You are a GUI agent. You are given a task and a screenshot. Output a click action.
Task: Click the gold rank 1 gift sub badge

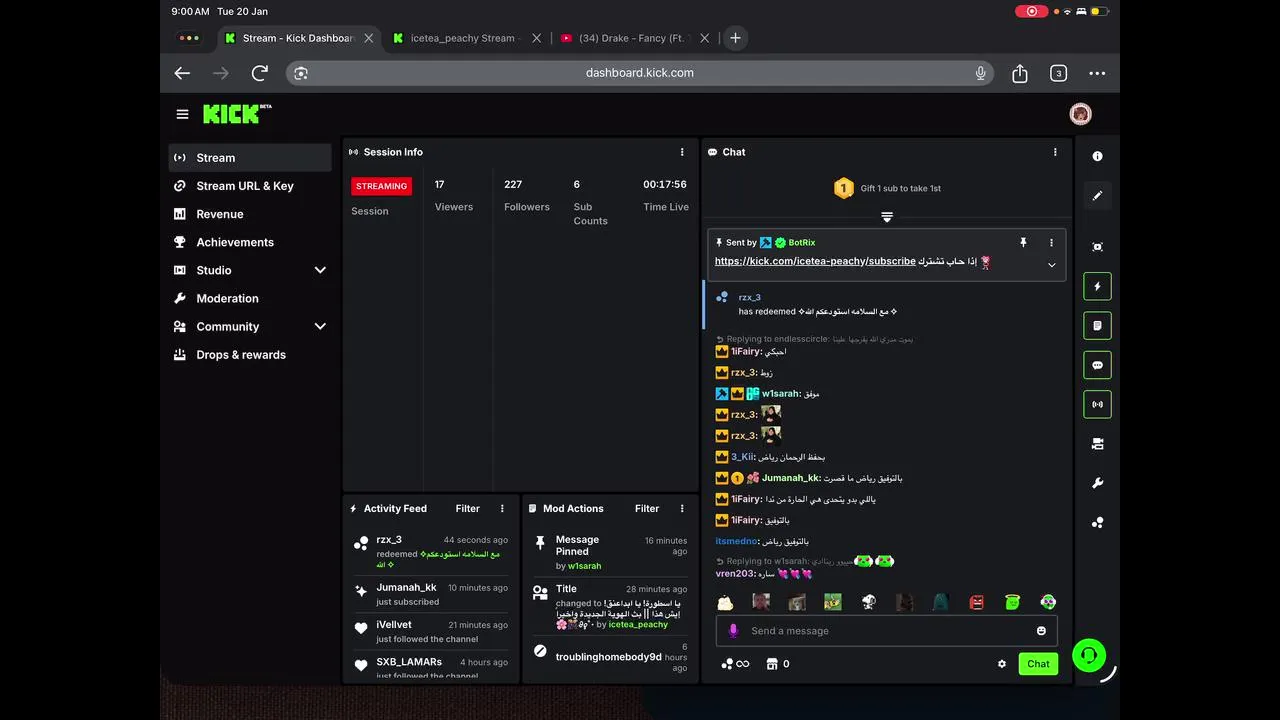point(843,188)
